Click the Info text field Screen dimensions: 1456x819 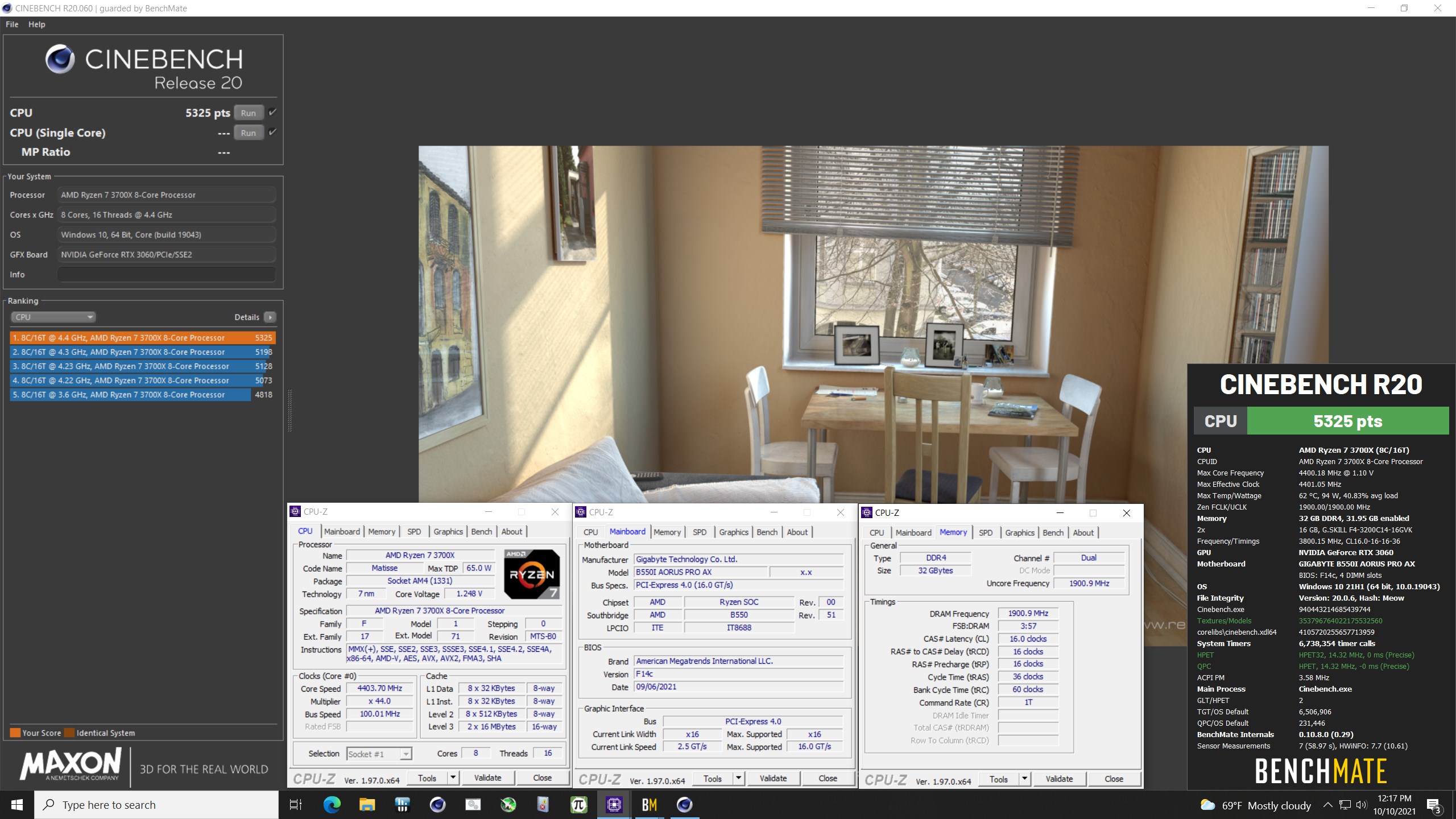(166, 274)
